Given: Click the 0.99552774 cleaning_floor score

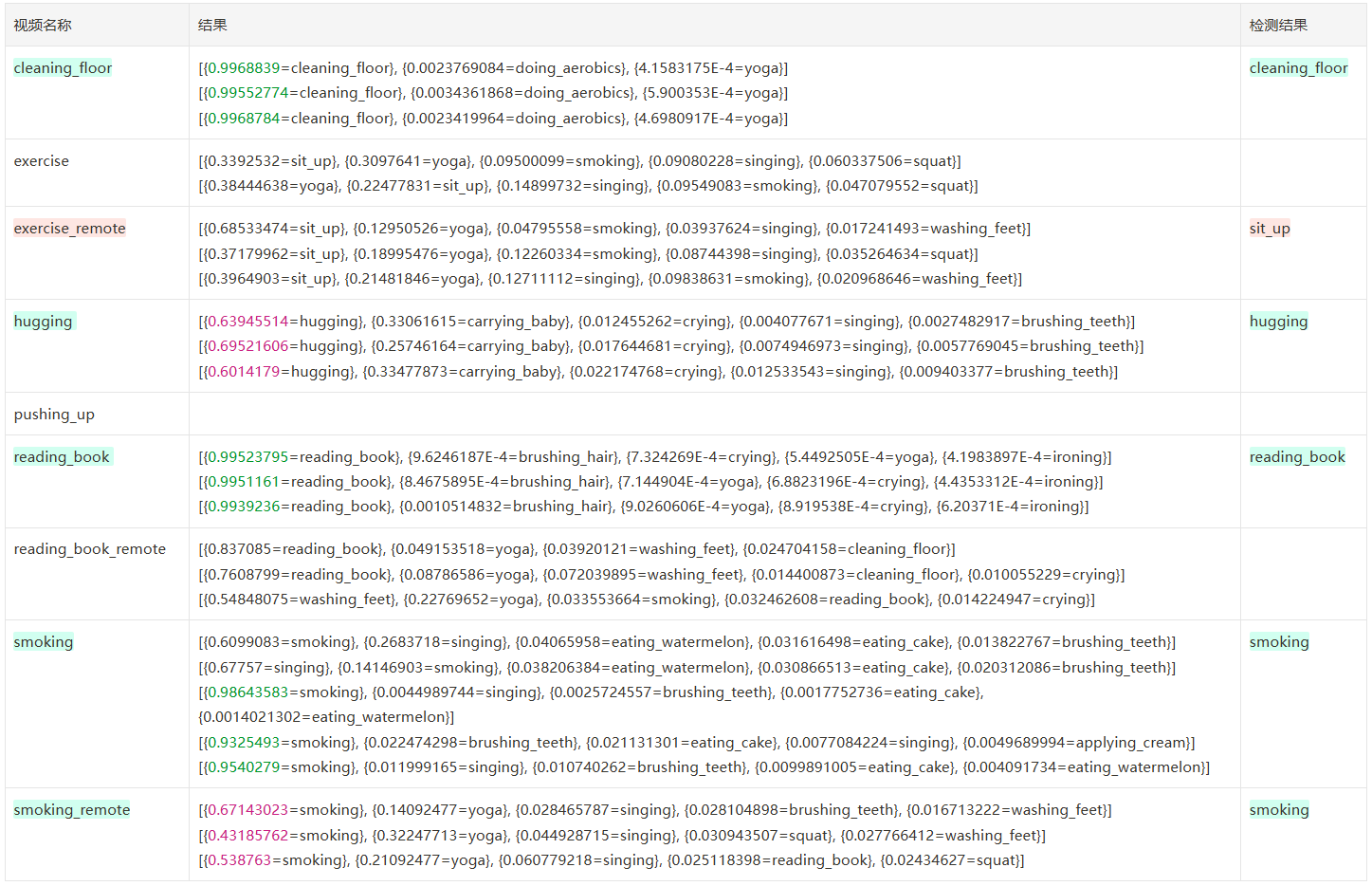Looking at the screenshot, I should [x=247, y=93].
